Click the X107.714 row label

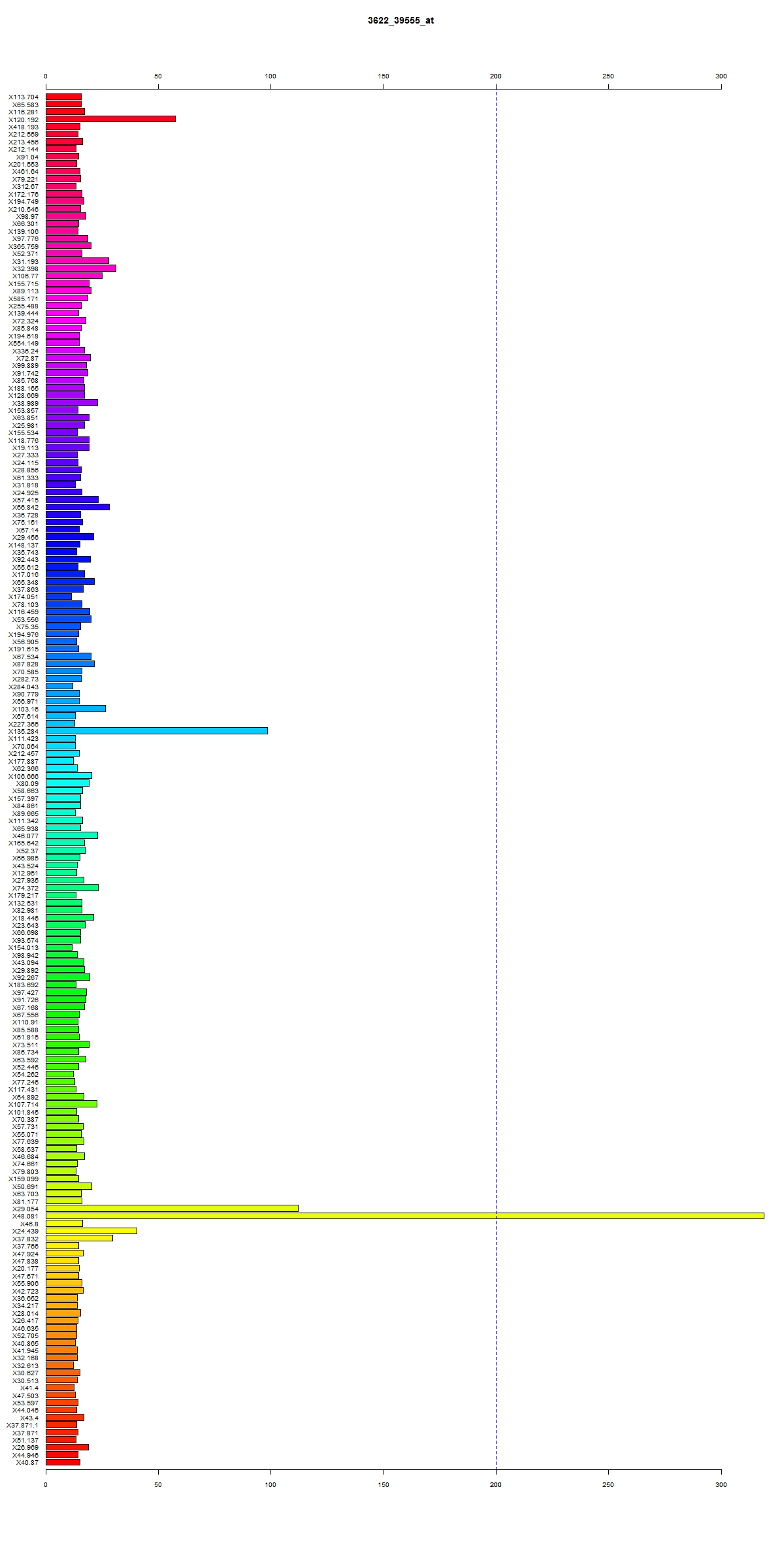24,1104
